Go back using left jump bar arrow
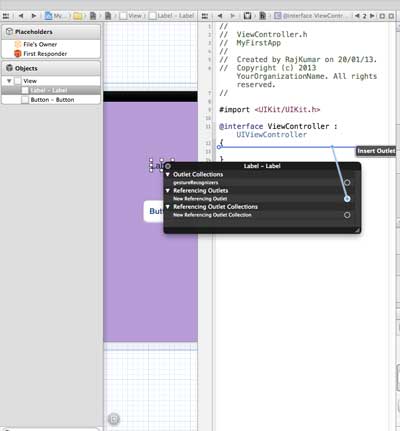Image resolution: width=400 pixels, height=431 pixels. [21, 16]
